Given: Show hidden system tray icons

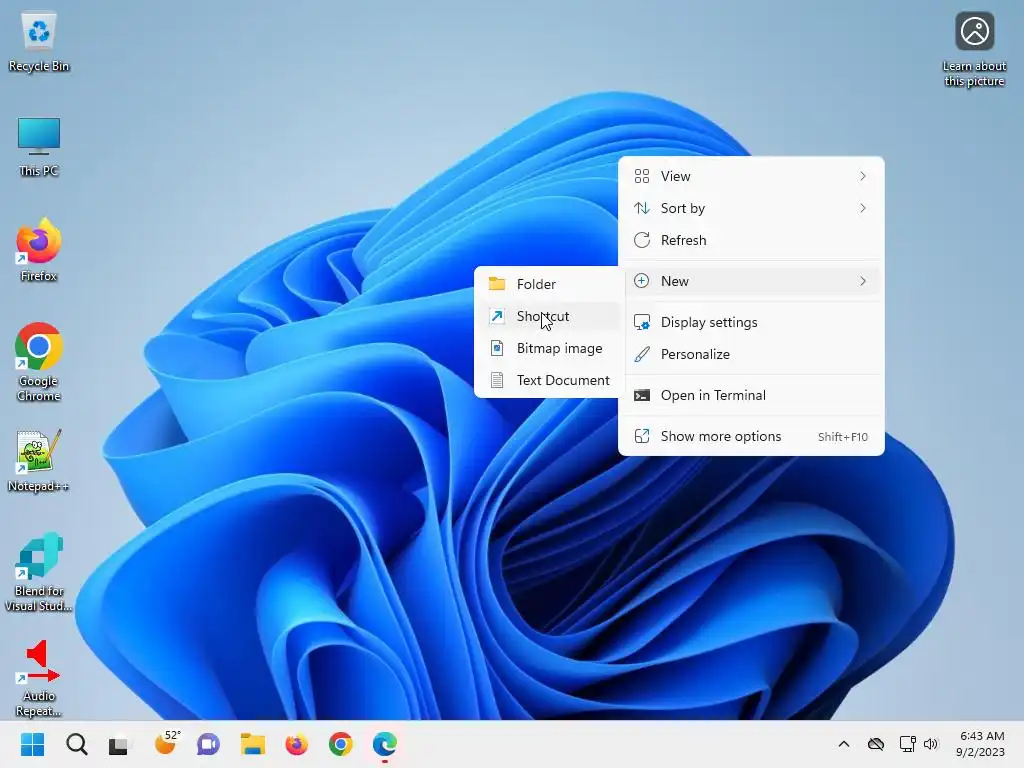Looking at the screenshot, I should coord(844,744).
